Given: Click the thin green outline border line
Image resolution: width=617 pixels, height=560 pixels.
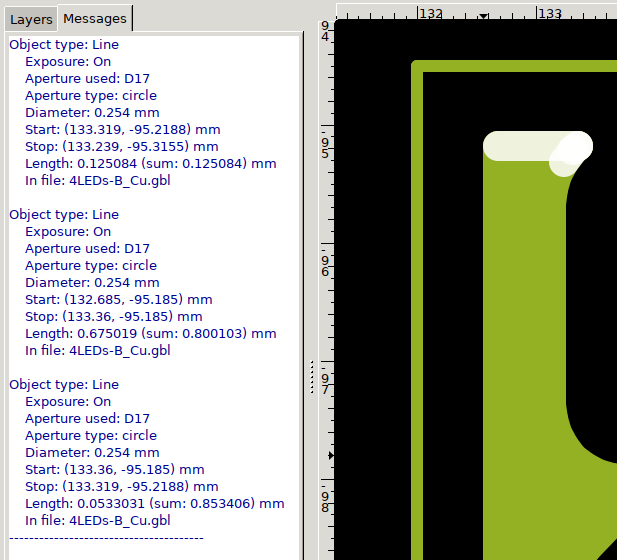Looking at the screenshot, I should click(x=417, y=315).
